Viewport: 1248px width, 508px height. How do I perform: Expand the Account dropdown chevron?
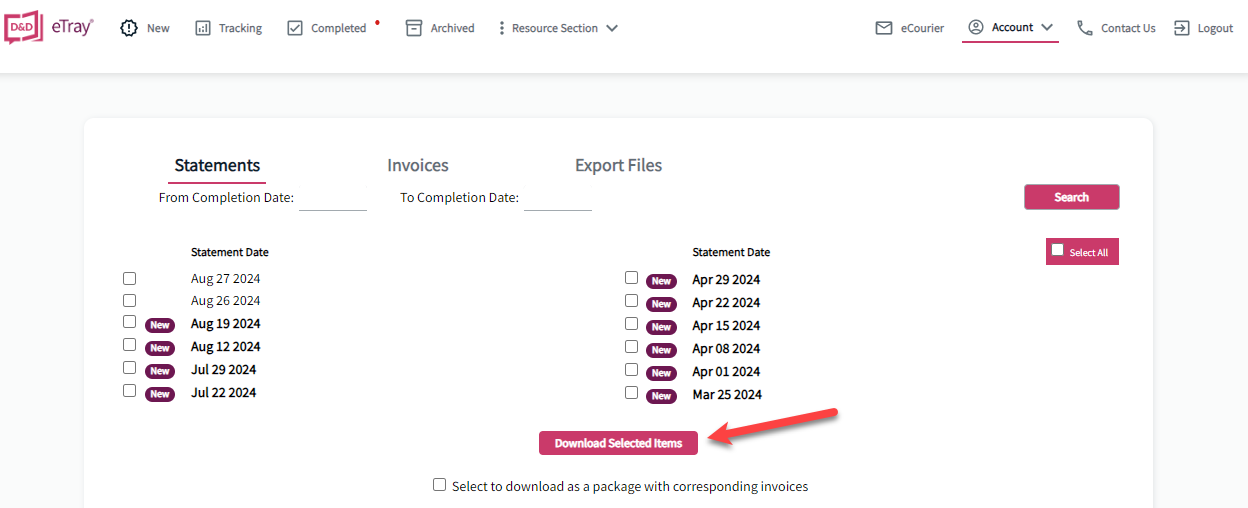1047,28
